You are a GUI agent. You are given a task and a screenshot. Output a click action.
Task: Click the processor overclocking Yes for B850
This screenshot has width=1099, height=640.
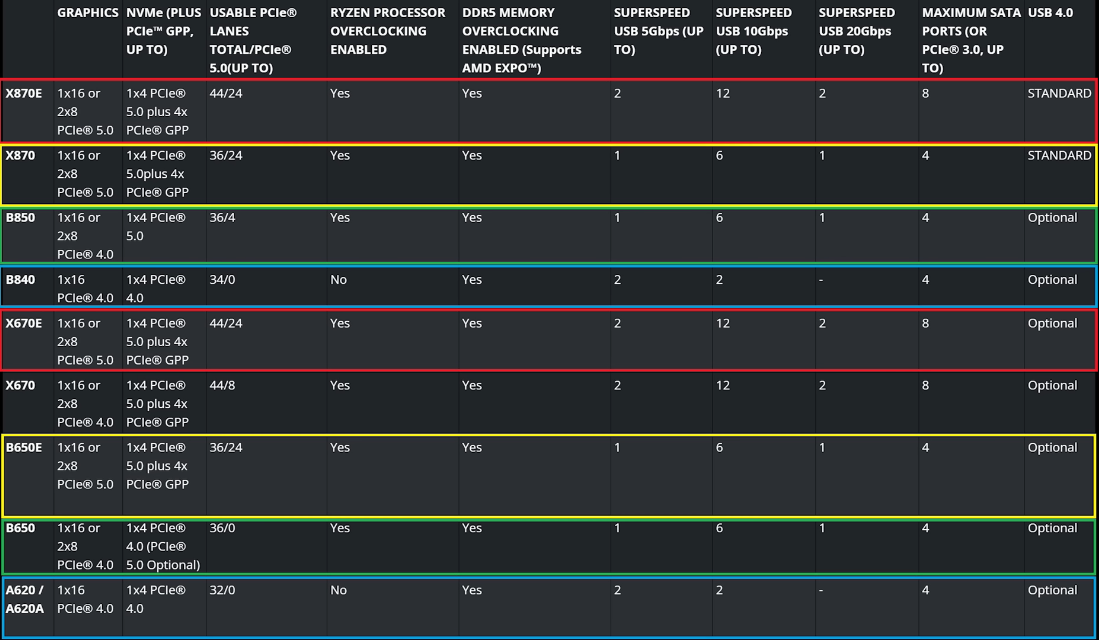click(x=340, y=217)
